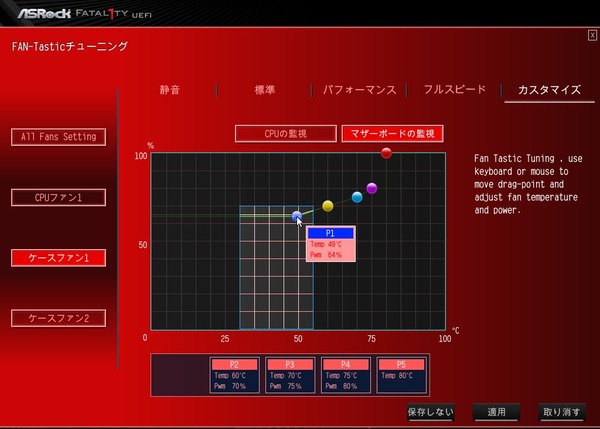Click the blue P1 drag-point on graph

(297, 216)
